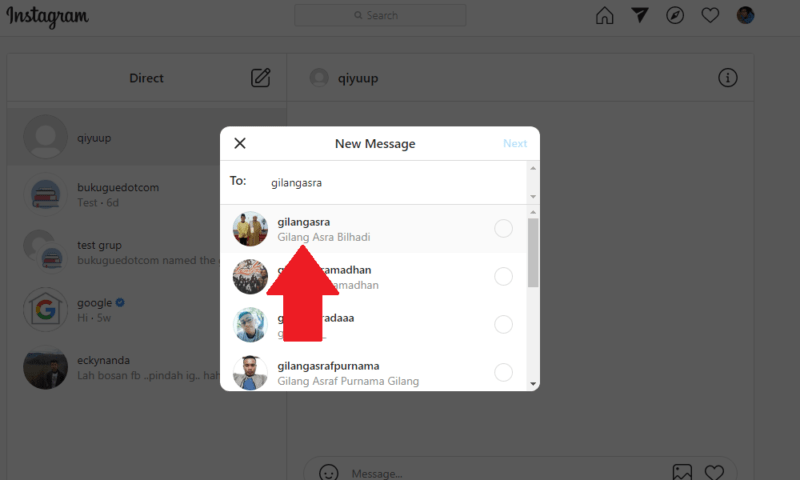The height and width of the screenshot is (480, 800).
Task: Open the Instagram logo home link
Action: (47, 17)
